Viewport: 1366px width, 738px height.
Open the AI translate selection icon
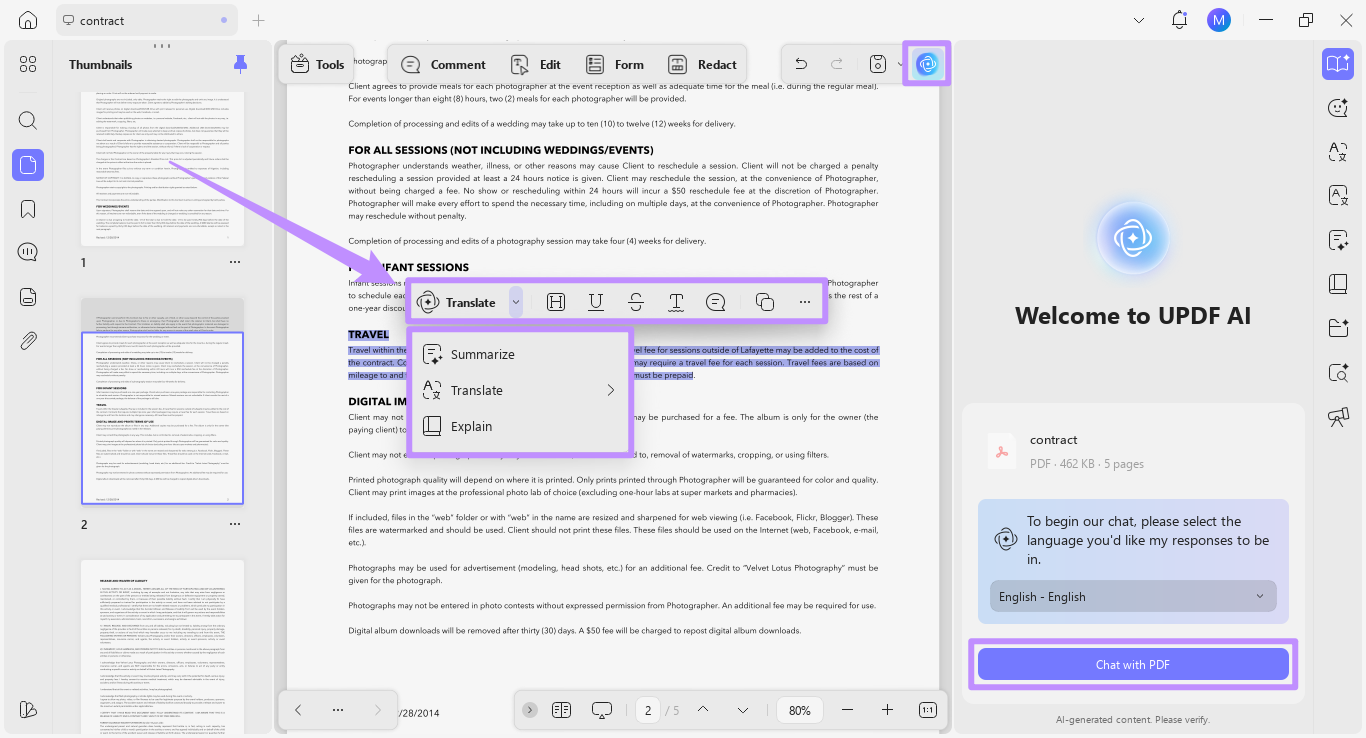pyautogui.click(x=1338, y=152)
